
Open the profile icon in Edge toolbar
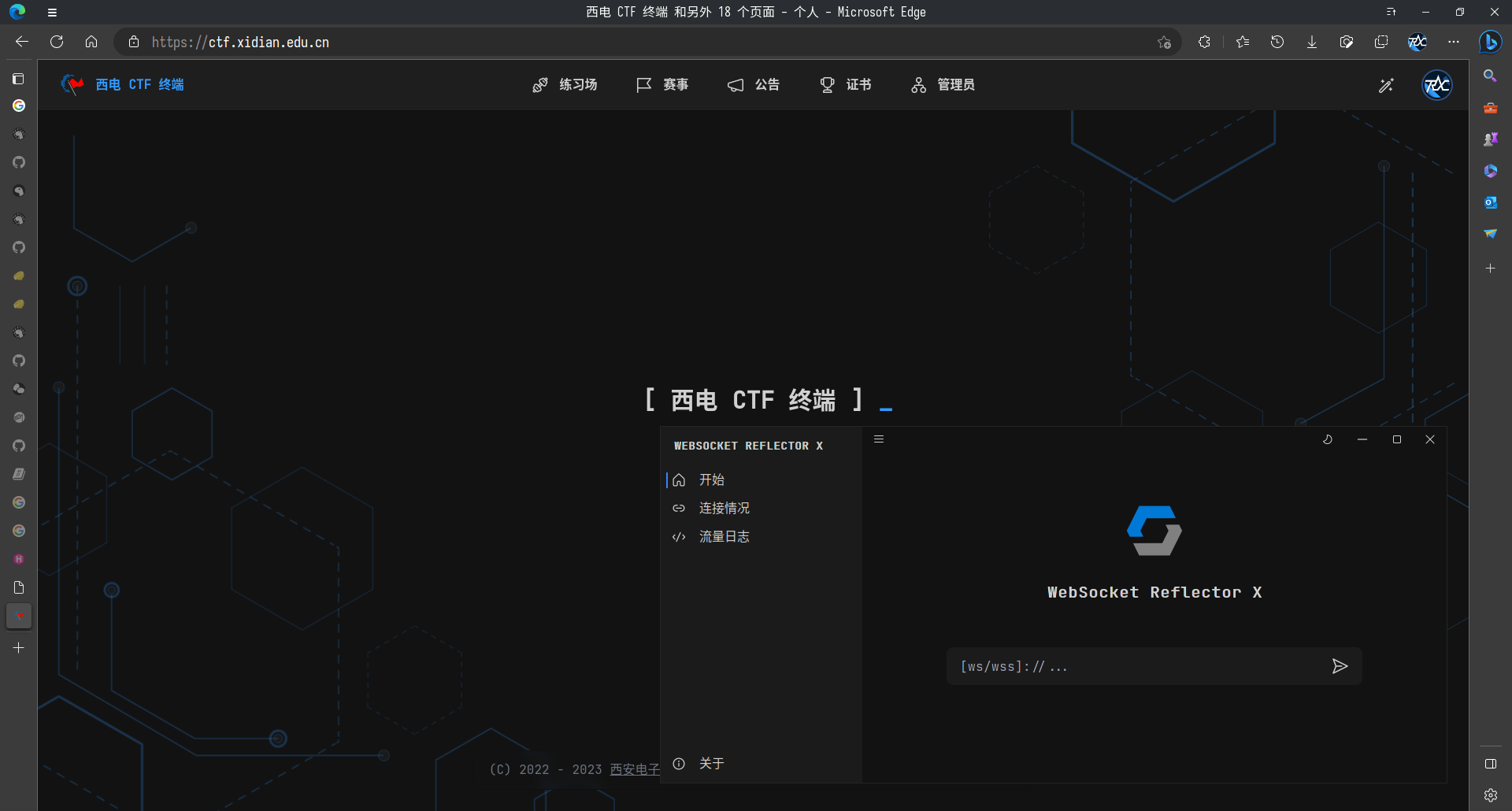coord(1417,42)
